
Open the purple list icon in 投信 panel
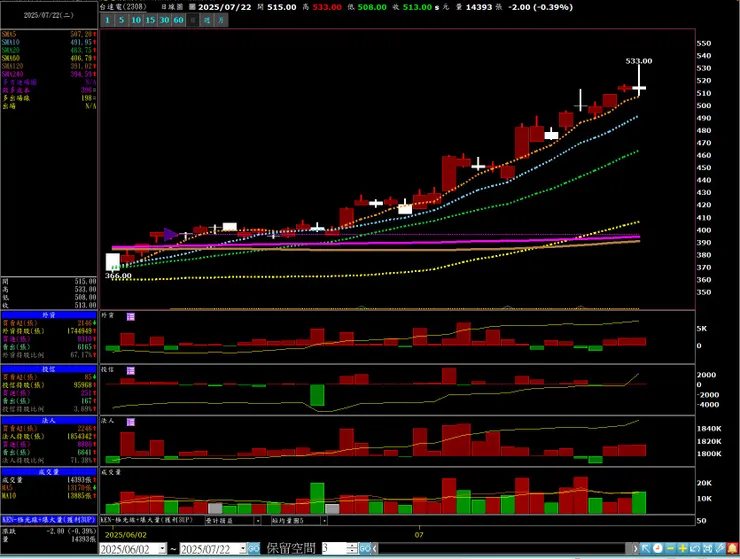tap(131, 371)
